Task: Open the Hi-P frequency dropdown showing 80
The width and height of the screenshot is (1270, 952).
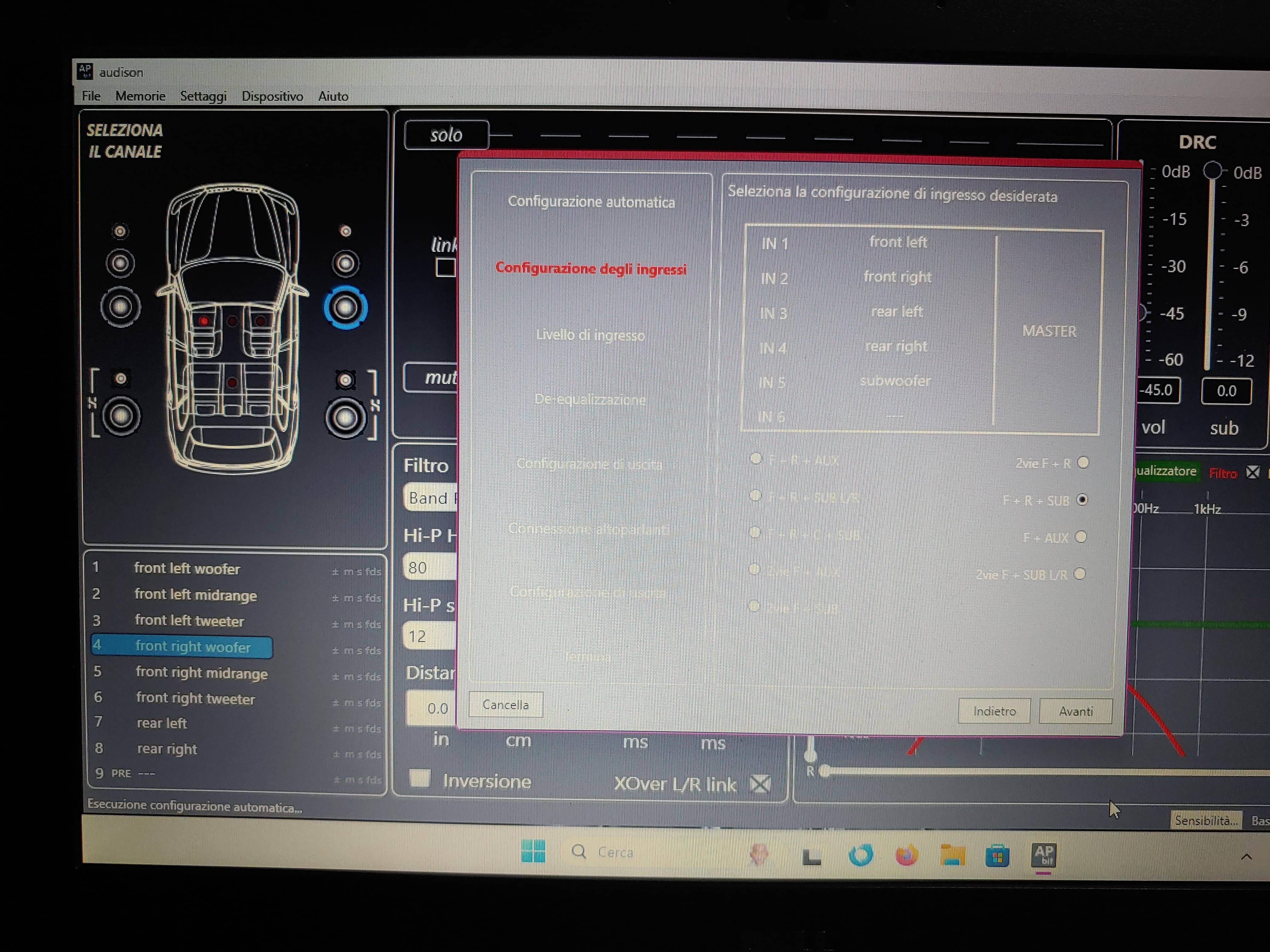Action: 431,567
